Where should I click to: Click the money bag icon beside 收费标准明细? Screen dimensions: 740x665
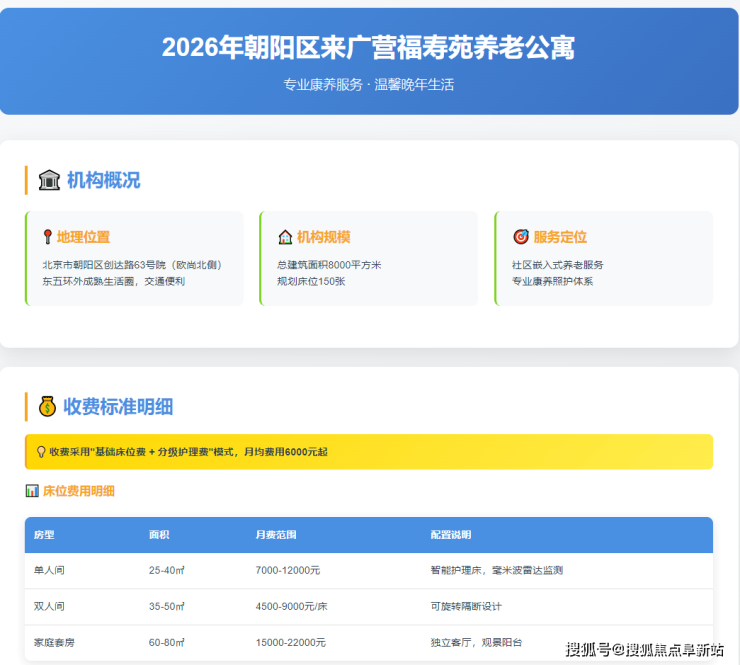tap(47, 406)
